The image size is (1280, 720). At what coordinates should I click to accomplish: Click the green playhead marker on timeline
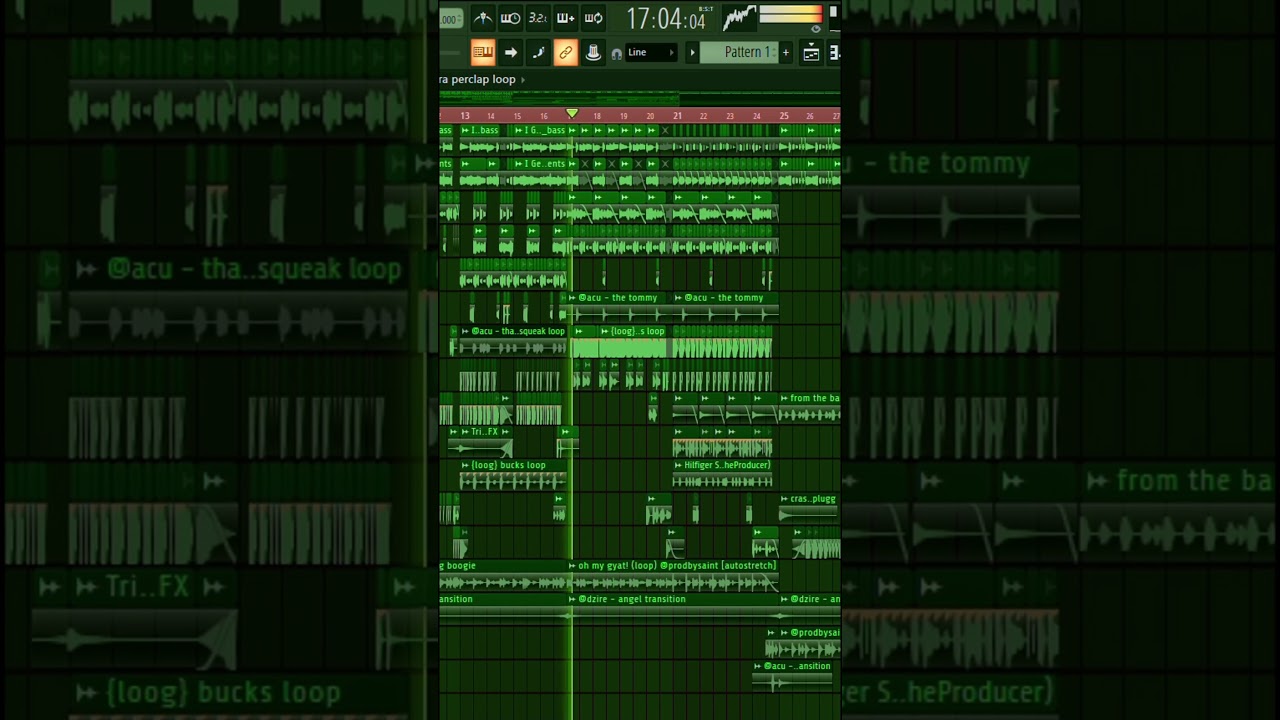click(x=572, y=114)
